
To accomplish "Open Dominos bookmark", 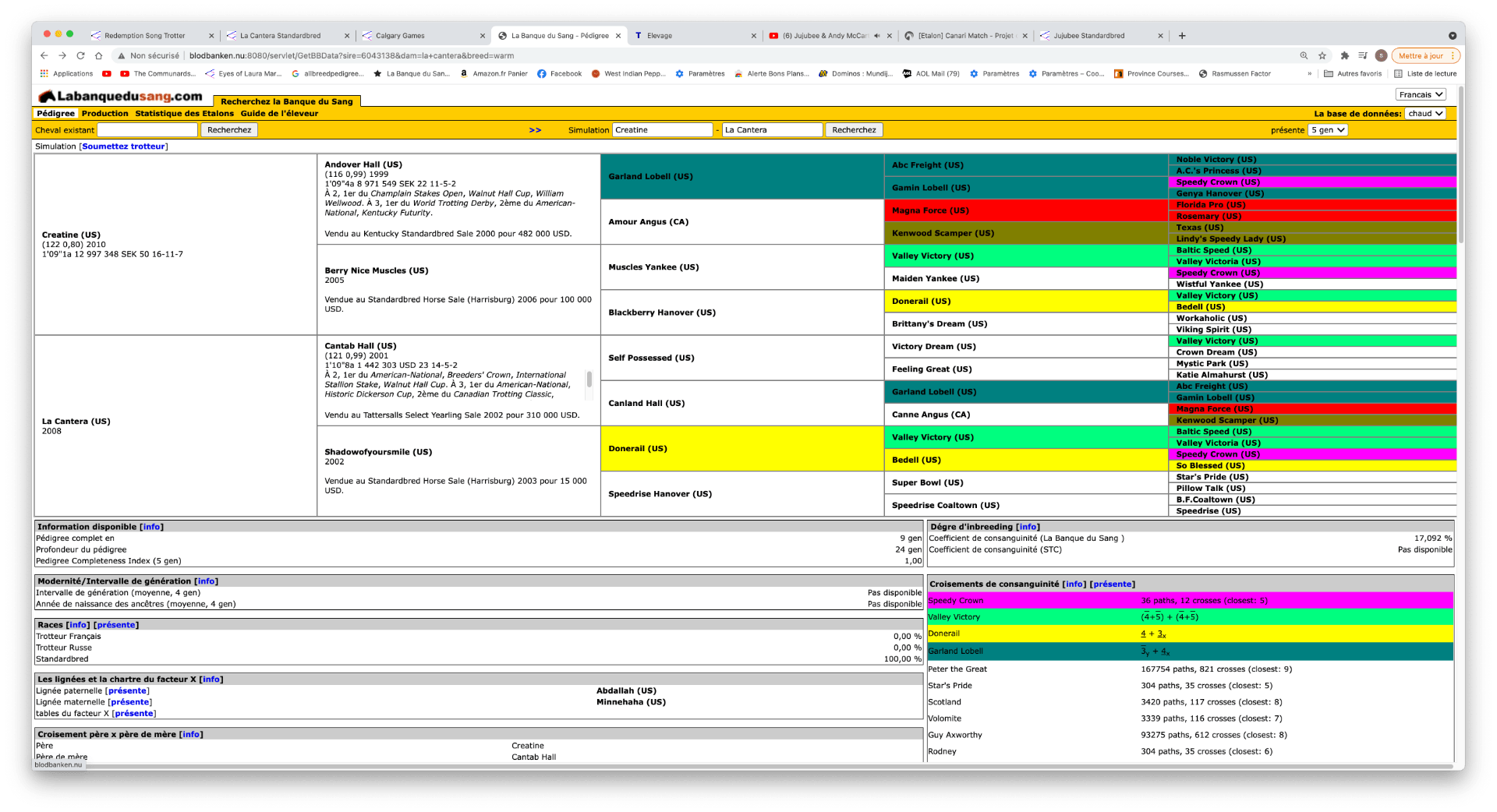I will [x=855, y=73].
